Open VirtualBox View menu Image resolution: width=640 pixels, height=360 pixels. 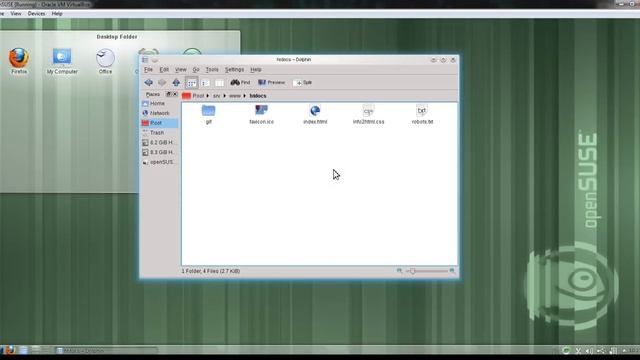coord(16,14)
